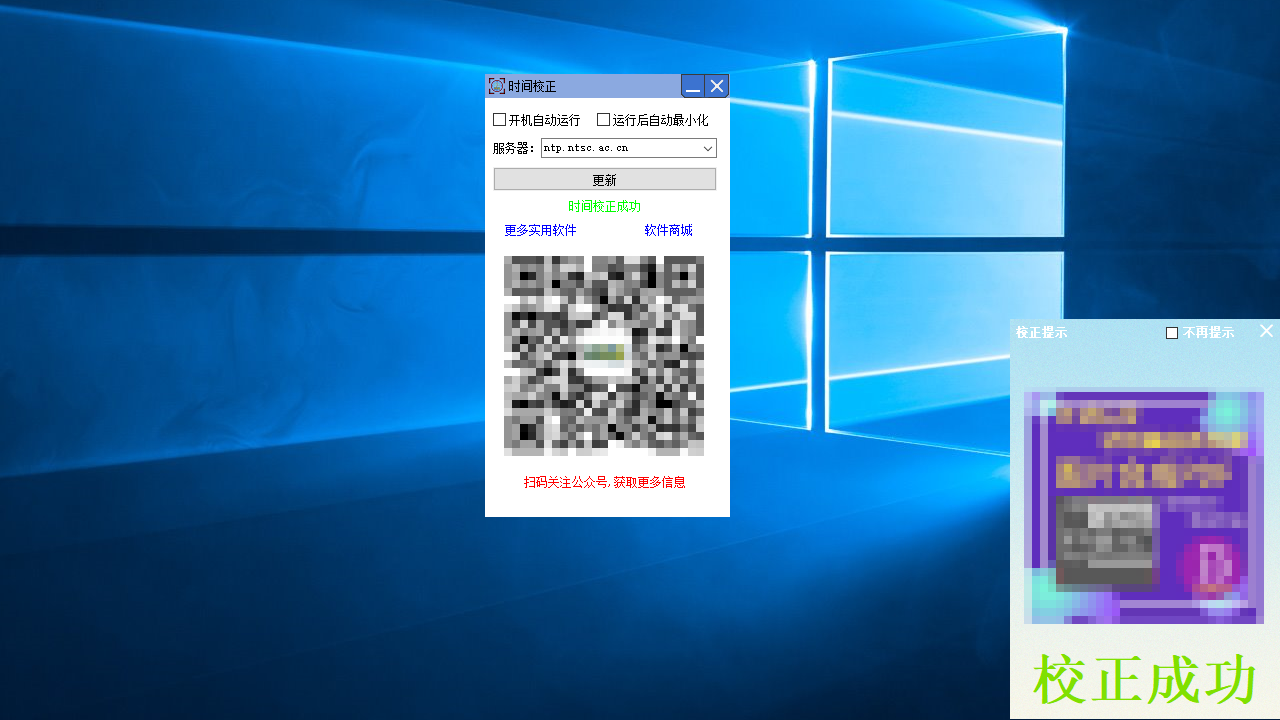This screenshot has width=1280, height=720.
Task: Click the QR code in the main window
Action: point(605,357)
